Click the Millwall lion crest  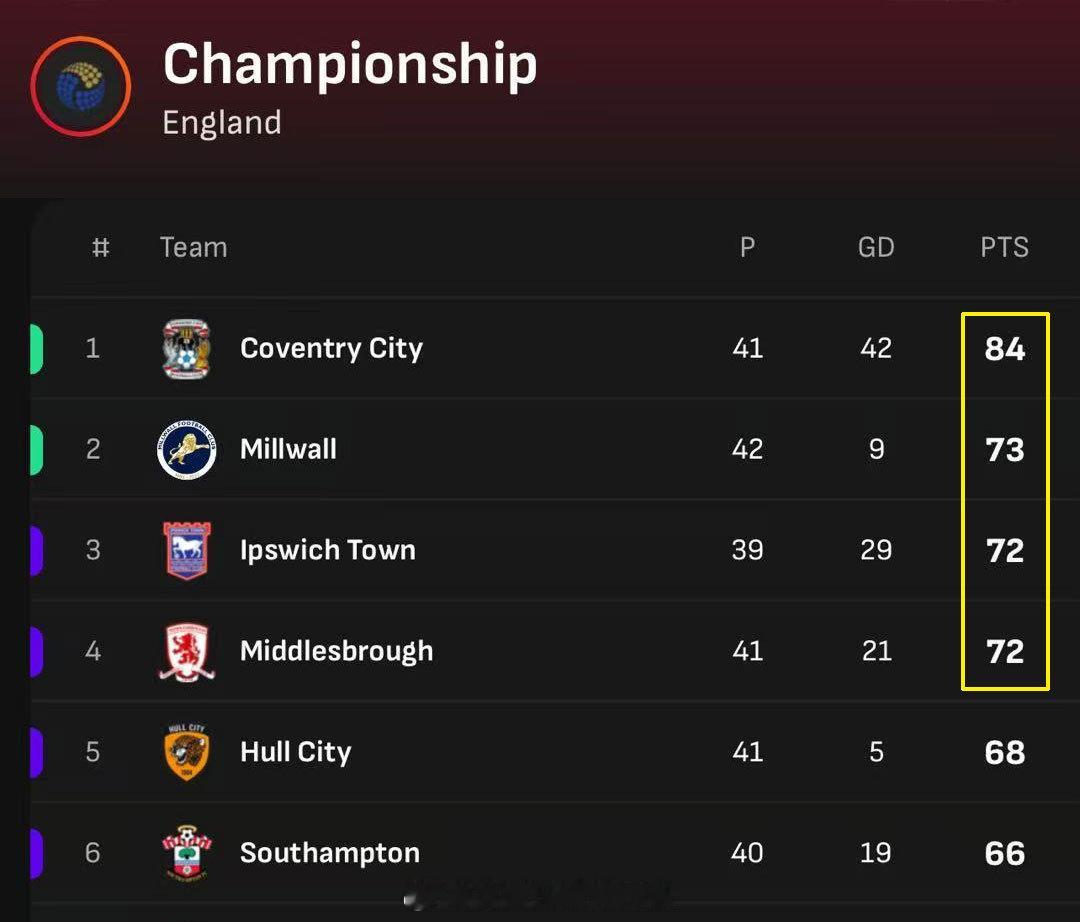[x=187, y=450]
